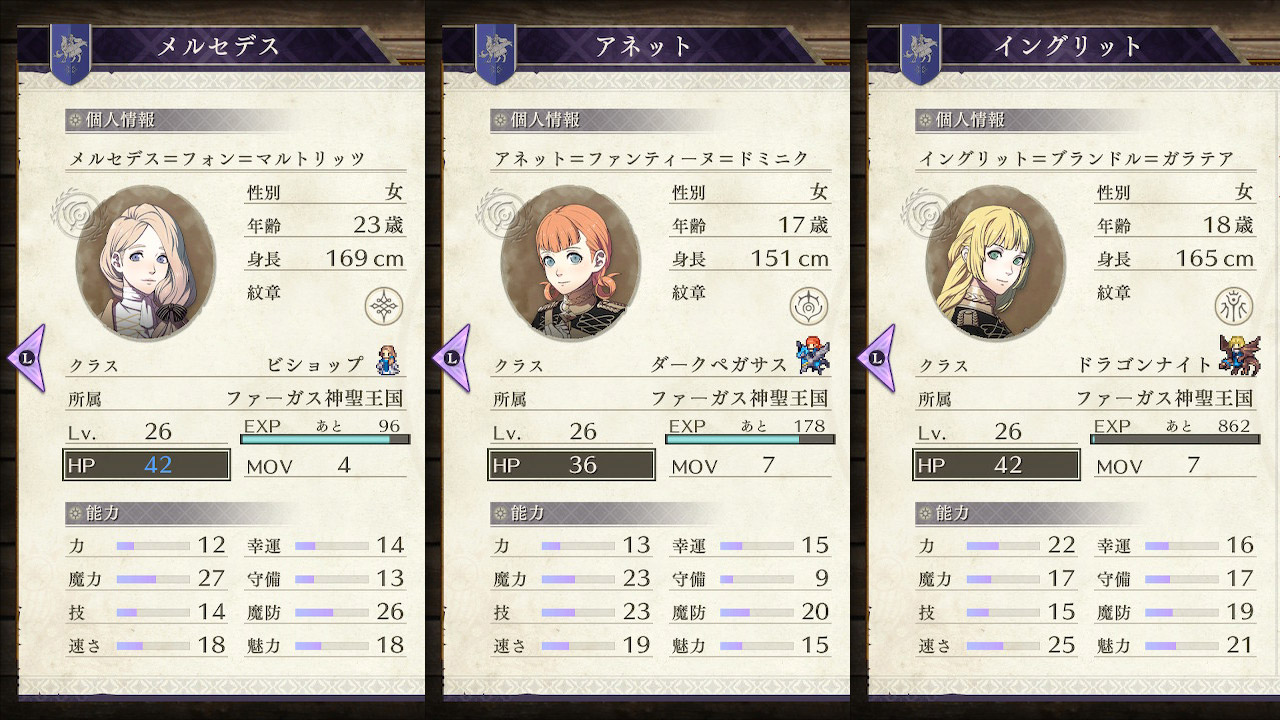Click Mercedes's EXP progress bar

coord(325,439)
